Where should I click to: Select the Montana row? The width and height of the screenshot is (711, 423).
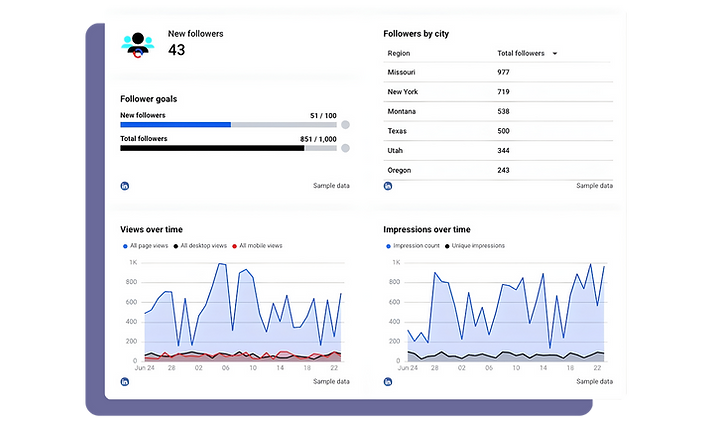[x=498, y=111]
